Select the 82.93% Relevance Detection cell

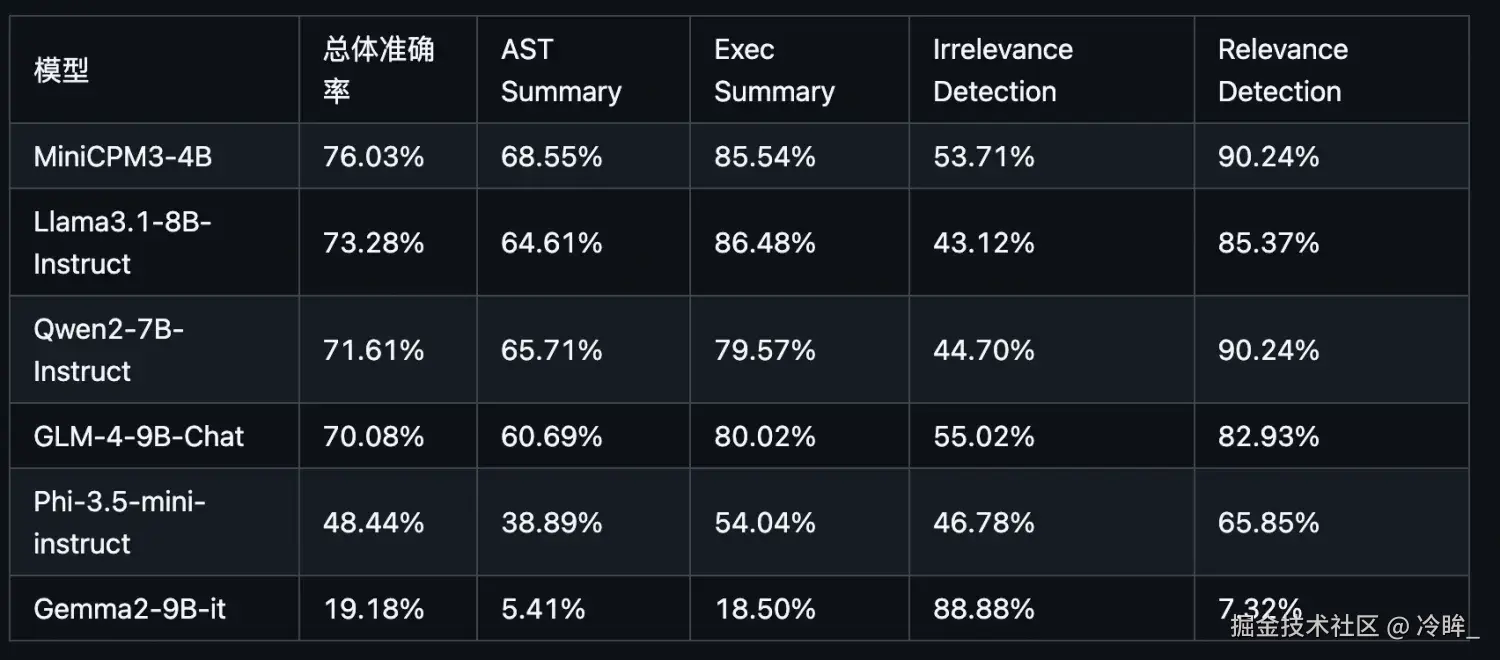(x=1268, y=437)
